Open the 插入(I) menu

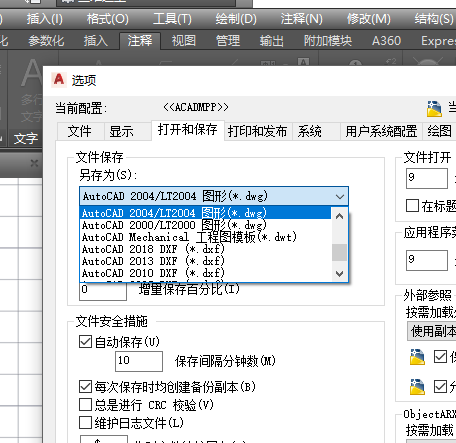pyautogui.click(x=44, y=19)
